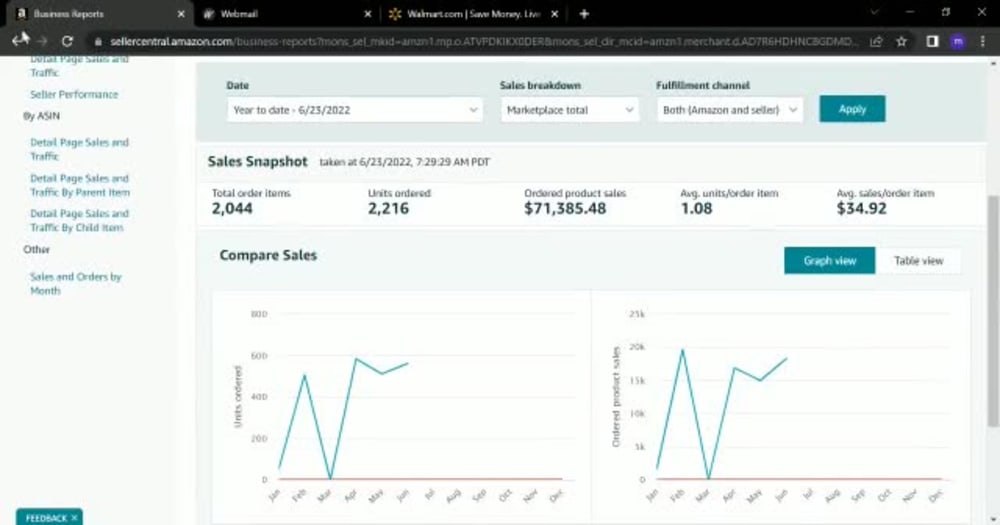The image size is (1000, 525).
Task: Open the Sales breakdown dropdown
Action: click(x=569, y=110)
